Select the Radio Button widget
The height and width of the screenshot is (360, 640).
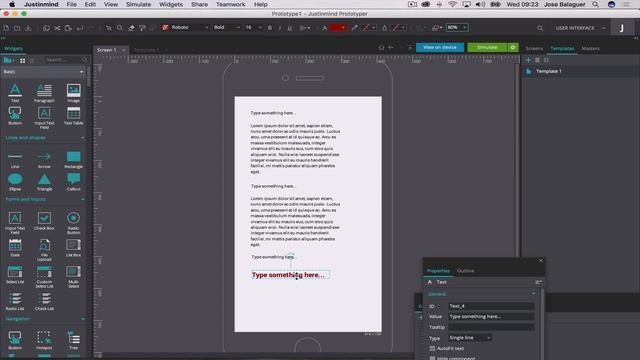[73, 223]
